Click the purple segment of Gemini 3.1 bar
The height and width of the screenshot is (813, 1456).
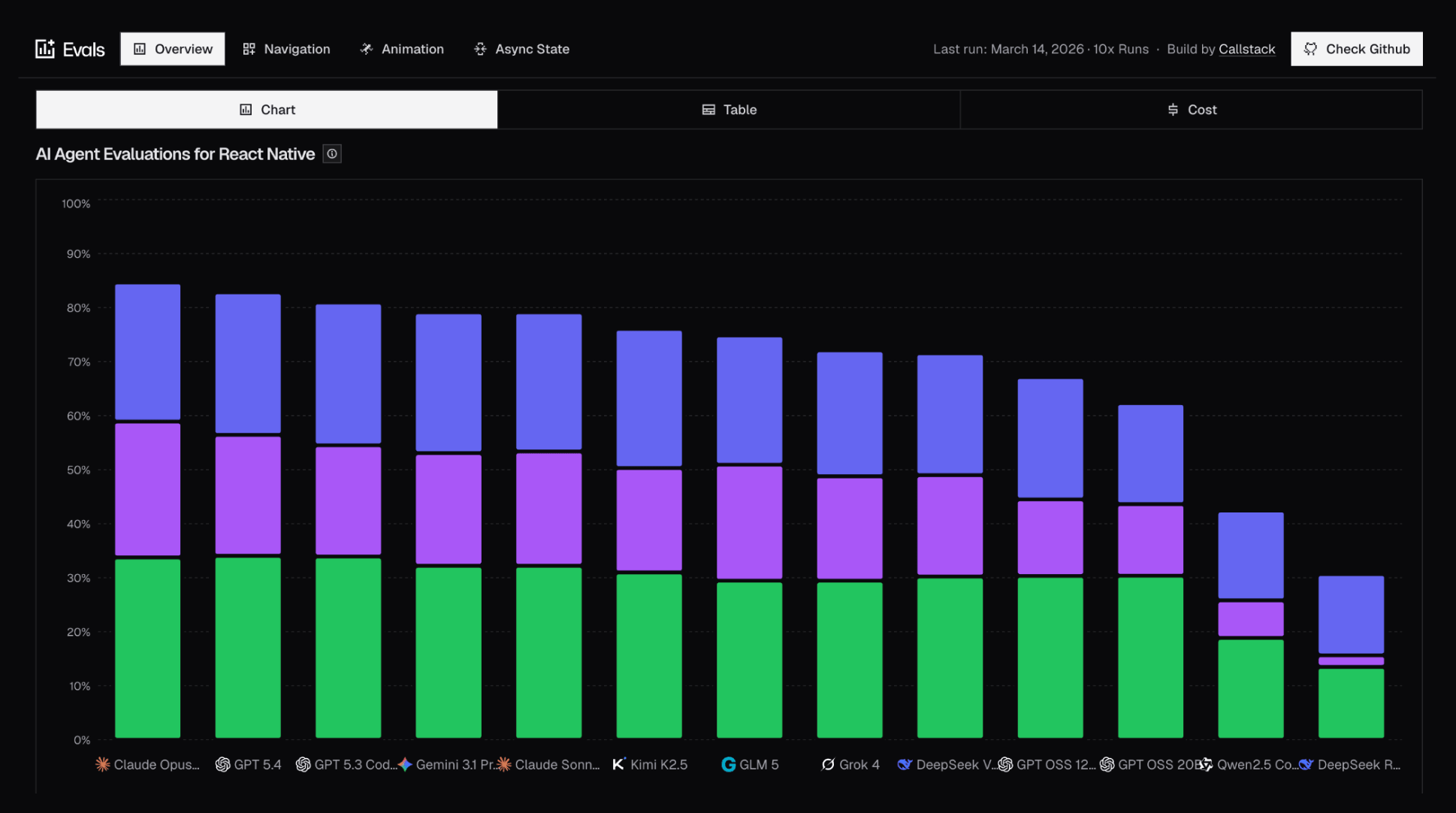pyautogui.click(x=449, y=509)
